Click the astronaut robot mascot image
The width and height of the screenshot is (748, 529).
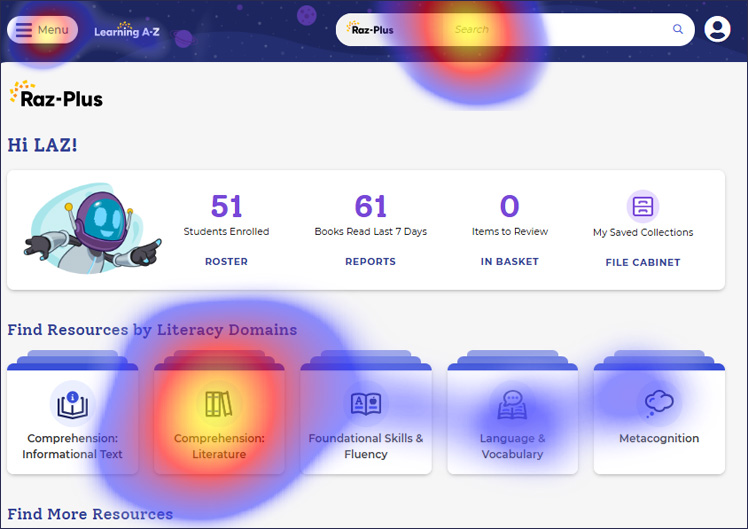point(90,228)
